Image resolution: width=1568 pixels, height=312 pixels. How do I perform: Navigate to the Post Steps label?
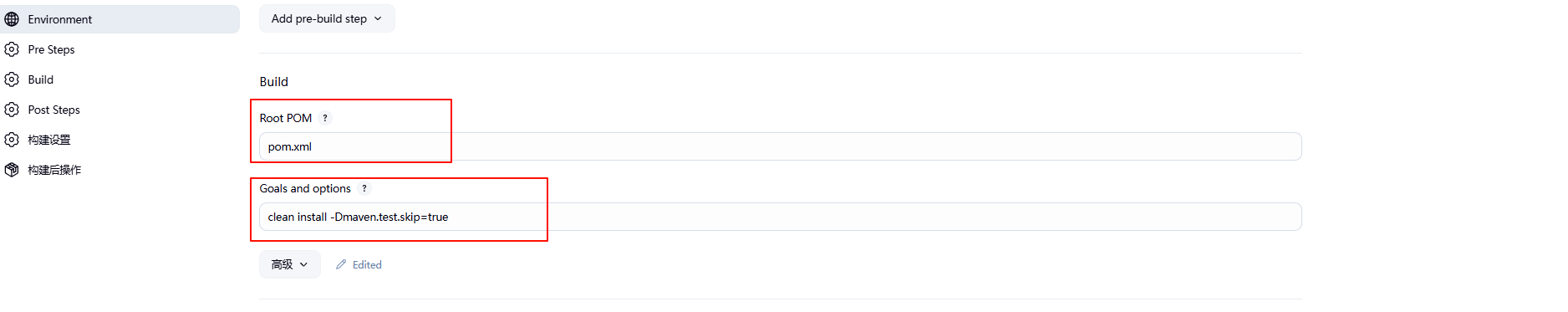[x=53, y=110]
